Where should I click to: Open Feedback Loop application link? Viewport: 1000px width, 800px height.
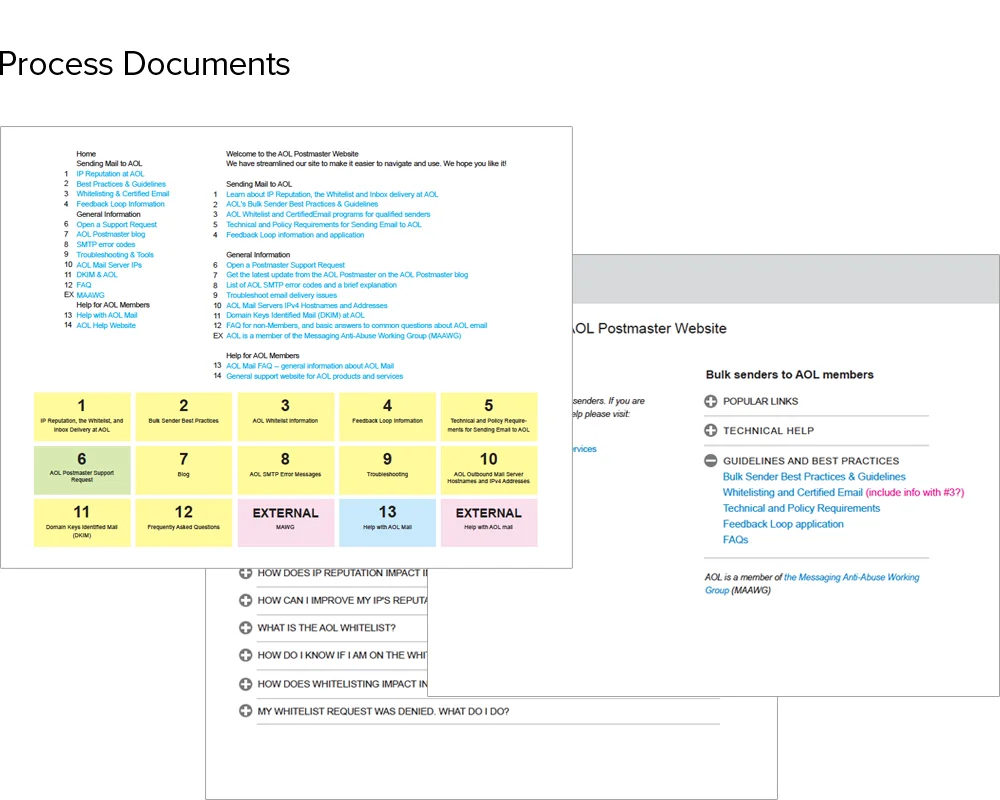point(783,524)
